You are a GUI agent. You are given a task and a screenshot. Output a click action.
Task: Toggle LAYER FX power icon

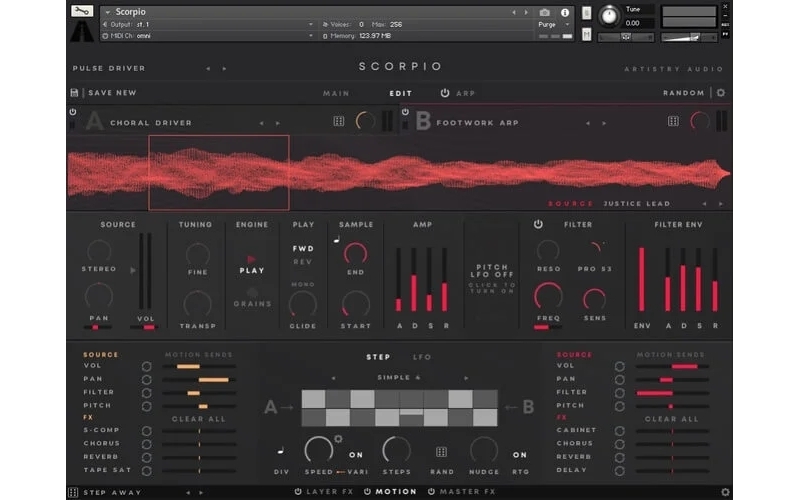298,491
